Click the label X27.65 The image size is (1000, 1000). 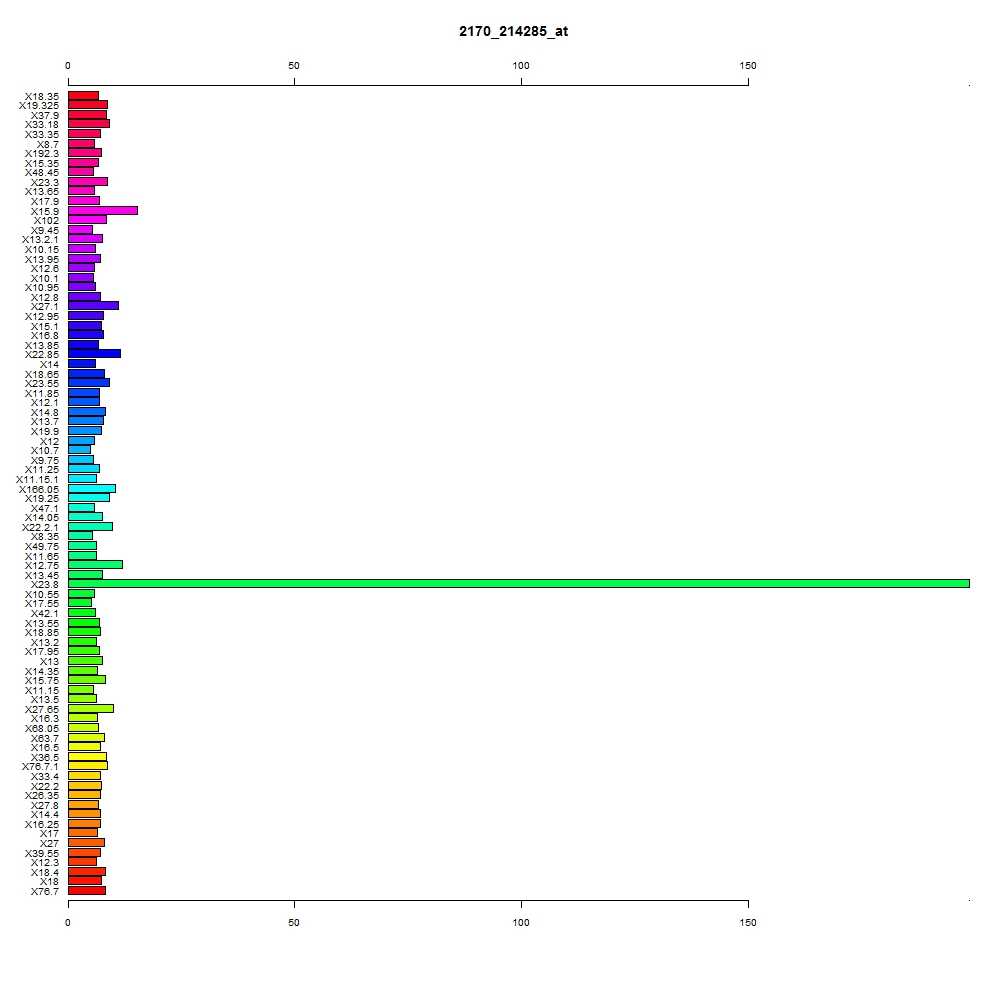(x=42, y=710)
